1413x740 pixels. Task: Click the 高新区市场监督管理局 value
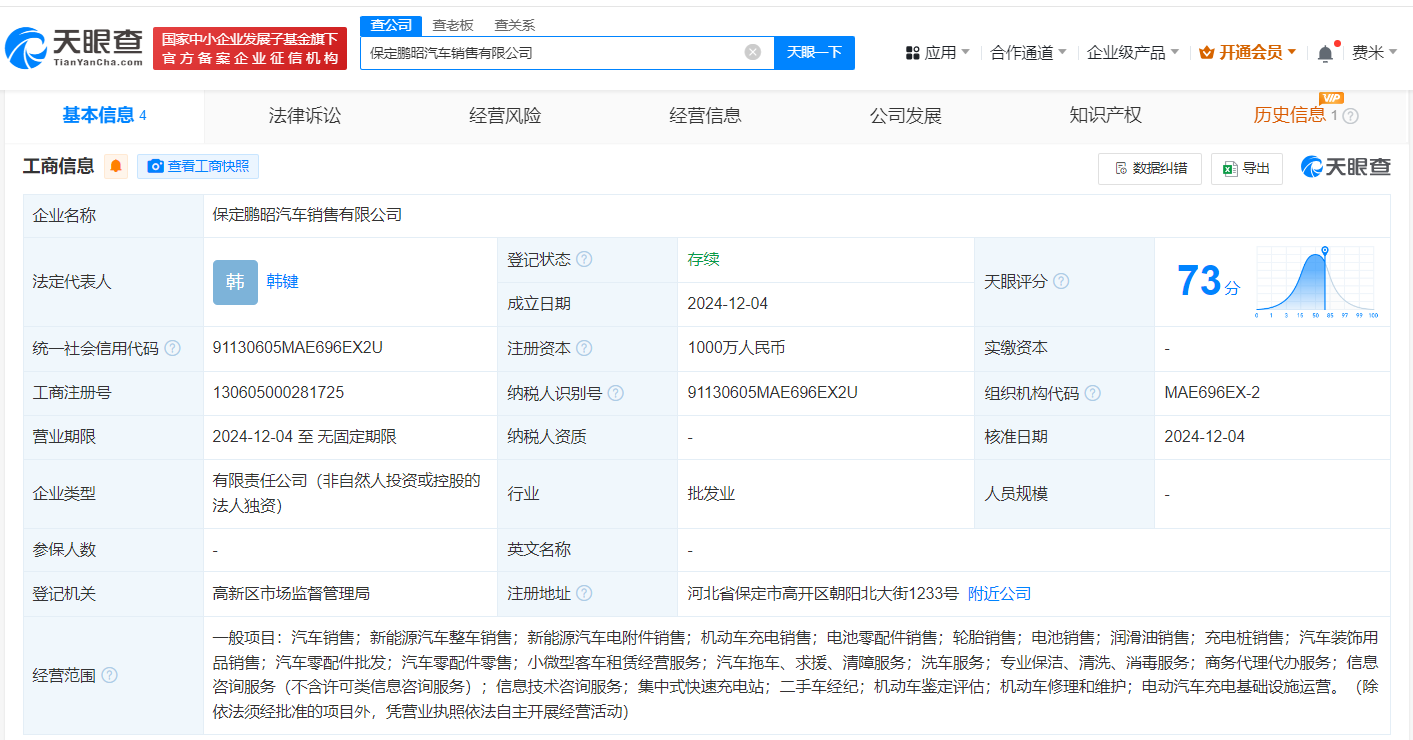[x=291, y=594]
